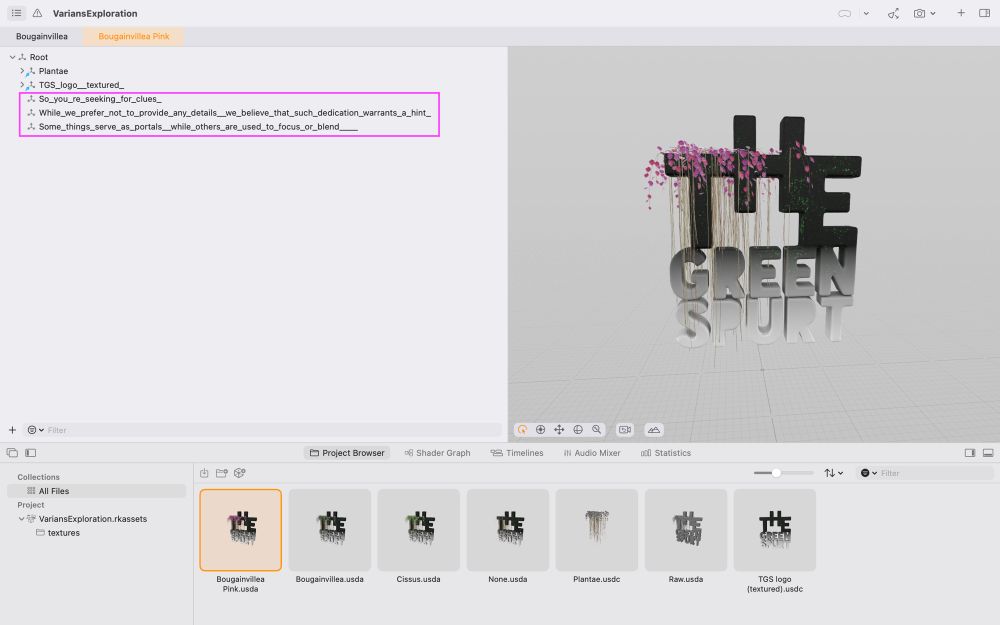The width and height of the screenshot is (1000, 625).
Task: Click the new scene cube icon
Action: [240, 473]
